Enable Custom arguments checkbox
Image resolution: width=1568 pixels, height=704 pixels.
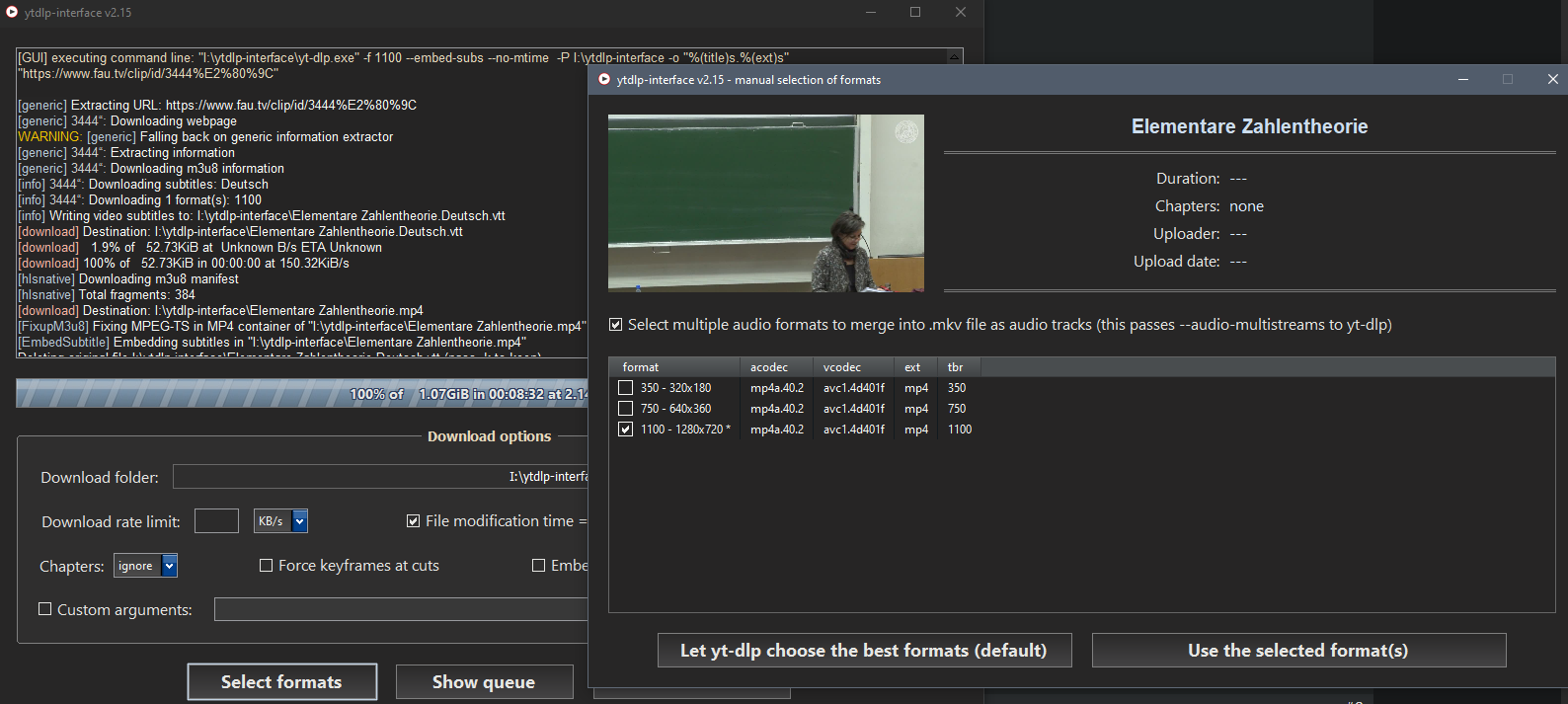tap(44, 609)
